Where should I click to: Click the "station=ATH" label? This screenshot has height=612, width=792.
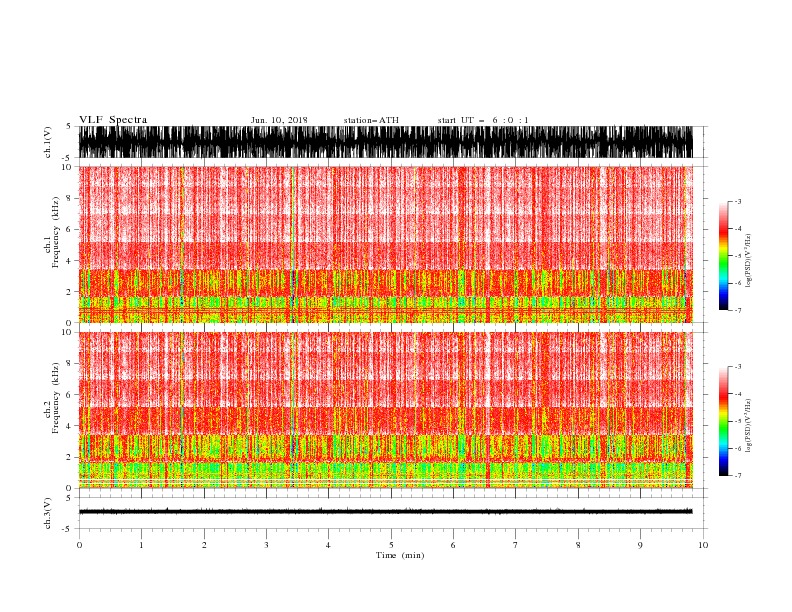371,120
